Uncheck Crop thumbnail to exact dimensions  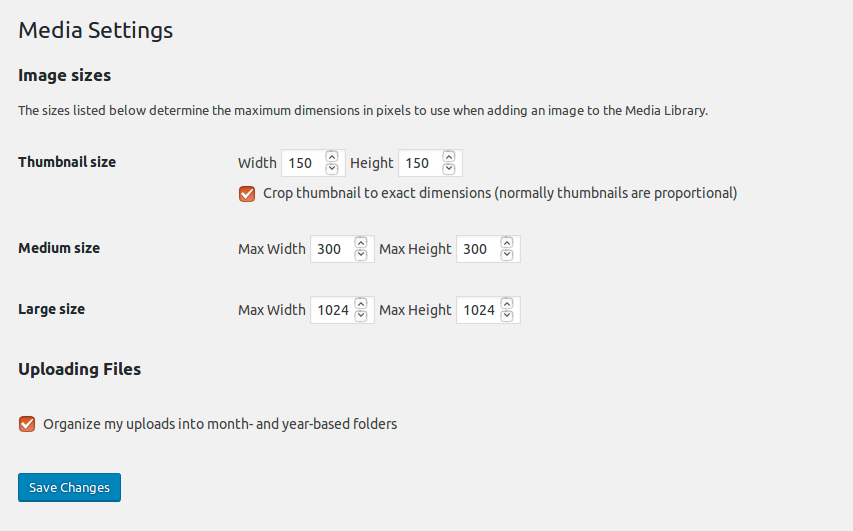pos(247,193)
